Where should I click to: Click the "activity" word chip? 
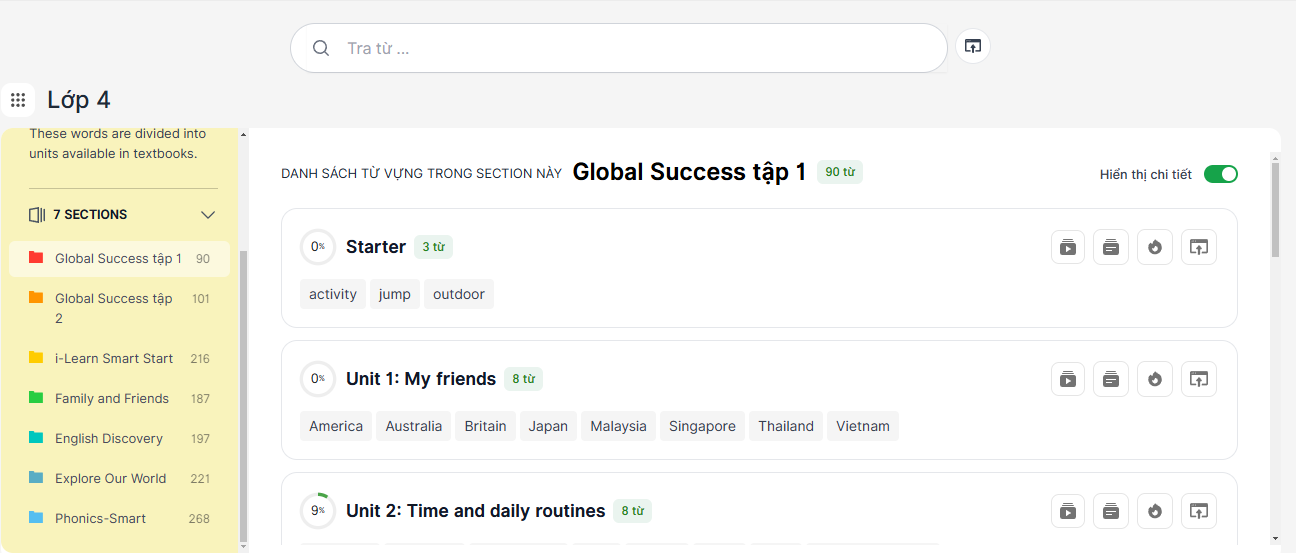(x=333, y=294)
